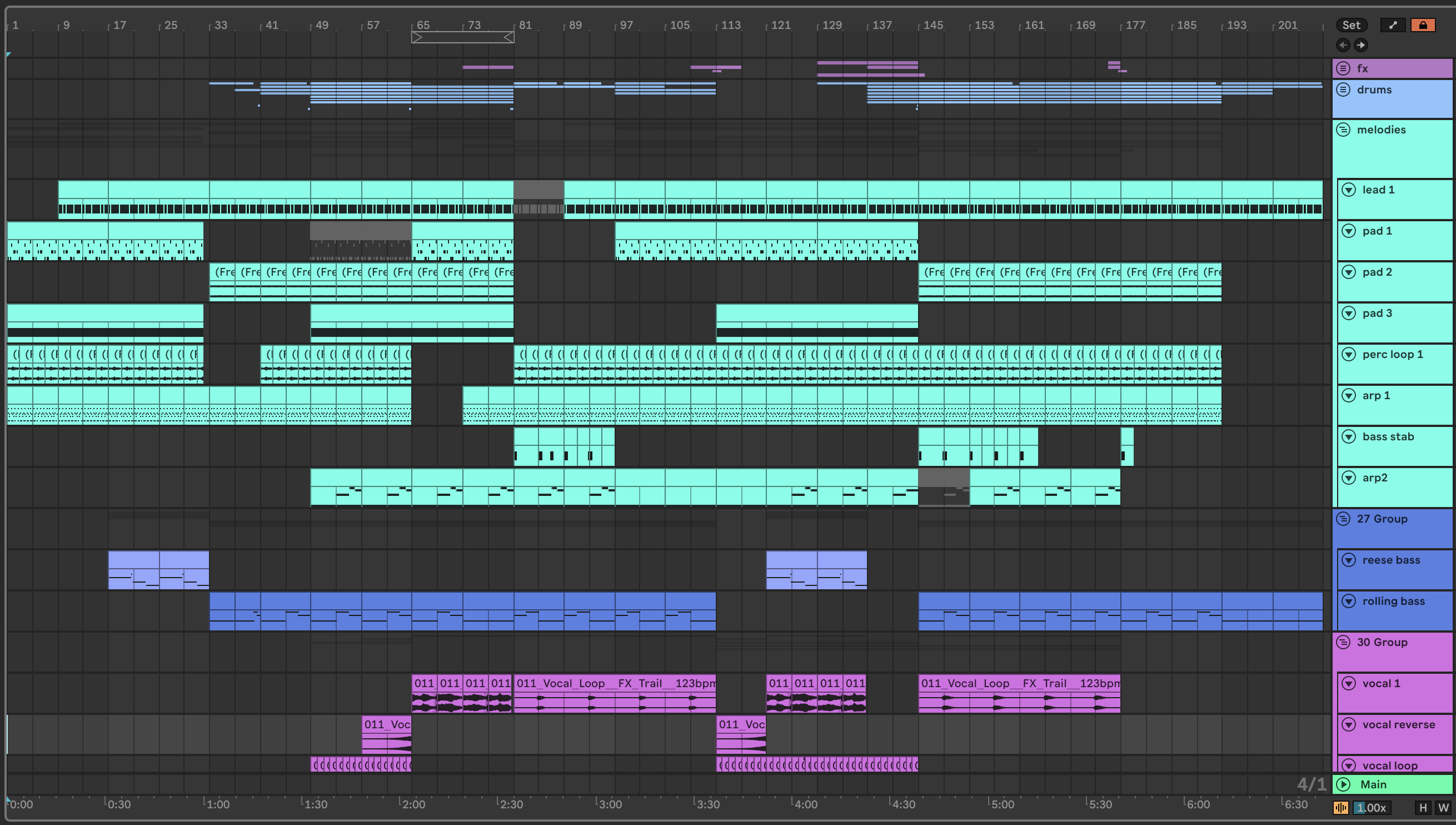
Task: Select the 011_Vocal_Loop FX Trail clip at bar 145
Action: [1019, 694]
